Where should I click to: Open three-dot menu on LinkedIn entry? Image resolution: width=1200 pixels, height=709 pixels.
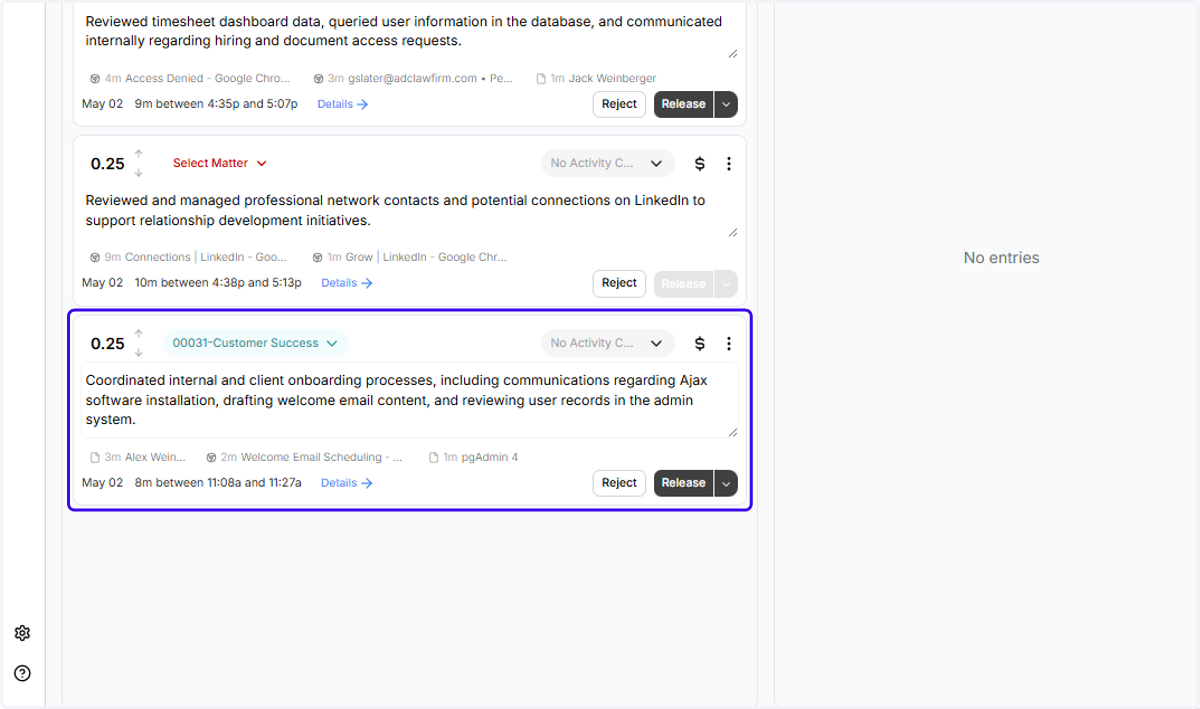click(729, 163)
